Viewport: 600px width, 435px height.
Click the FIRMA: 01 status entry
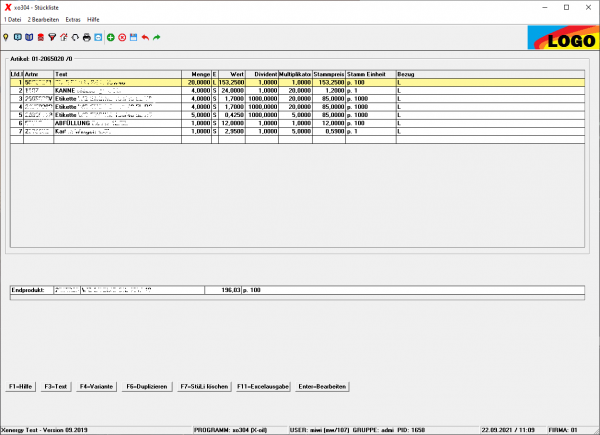coord(563,430)
